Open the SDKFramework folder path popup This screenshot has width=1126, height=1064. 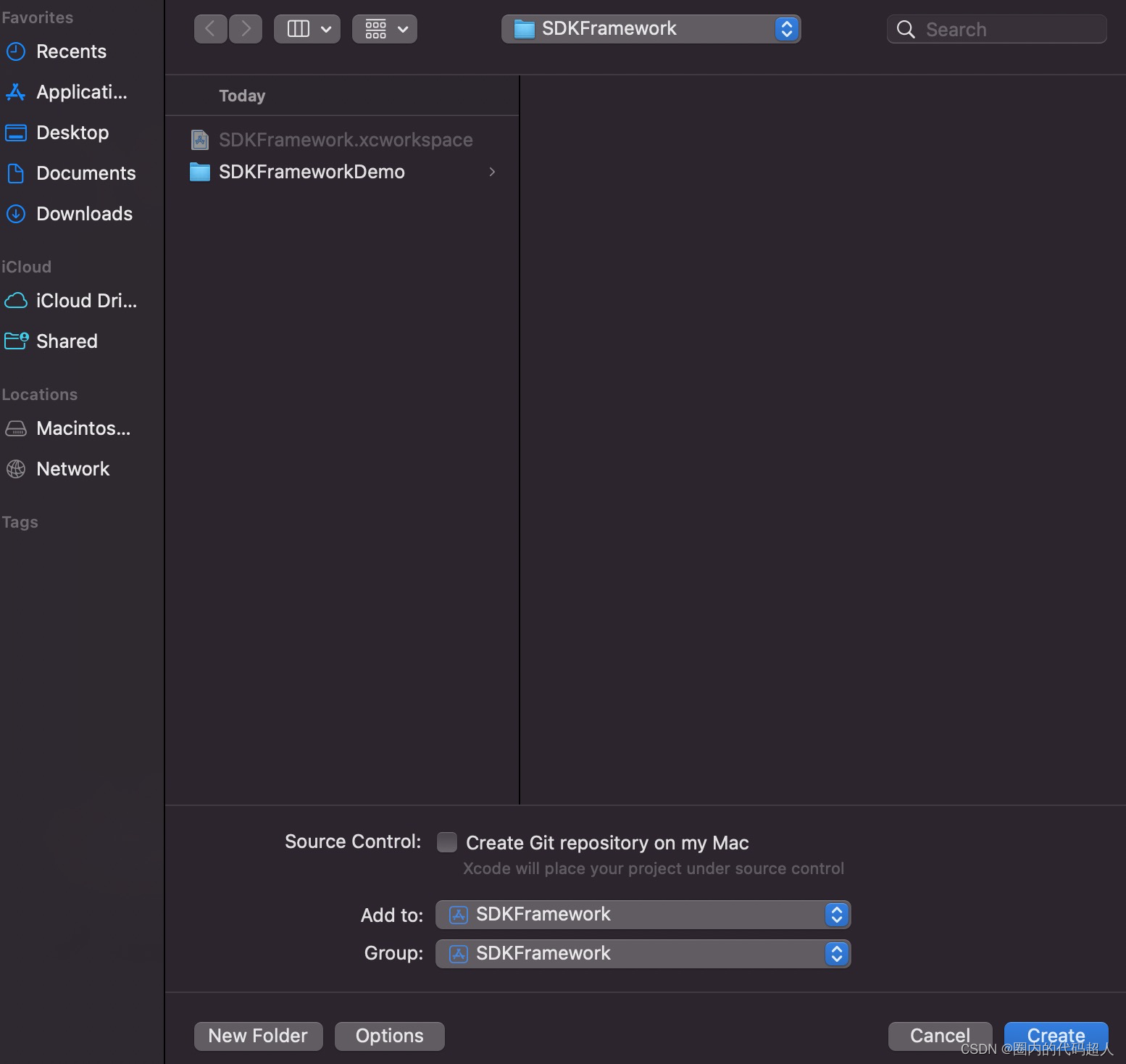[x=650, y=28]
